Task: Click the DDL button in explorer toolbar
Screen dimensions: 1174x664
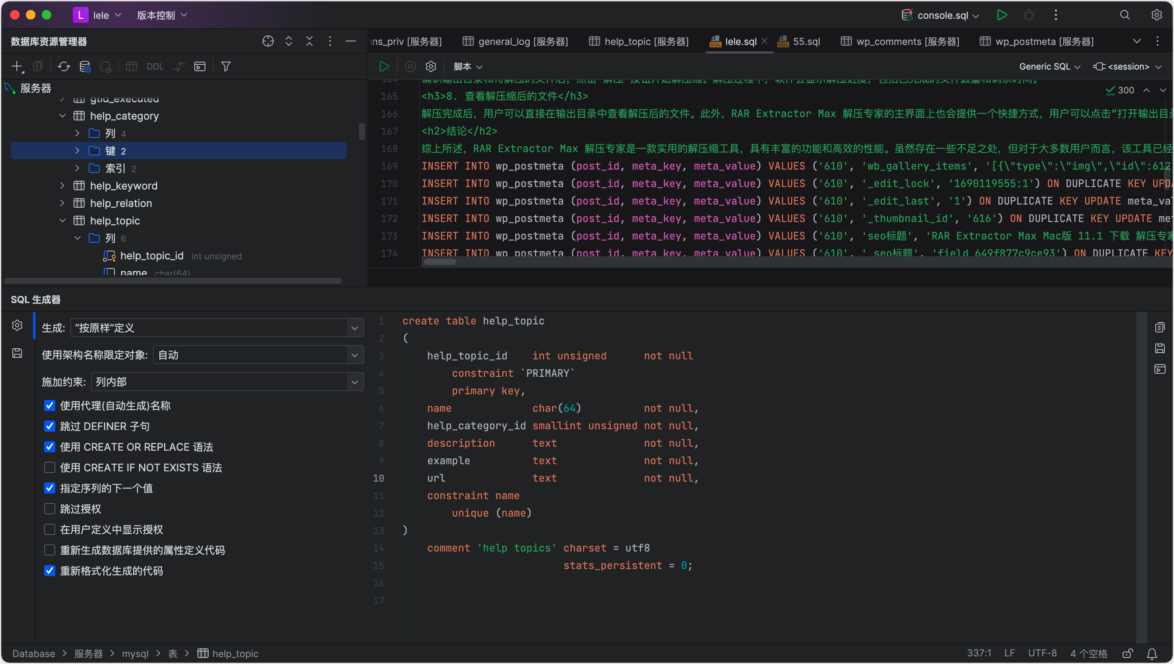Action: (x=155, y=67)
